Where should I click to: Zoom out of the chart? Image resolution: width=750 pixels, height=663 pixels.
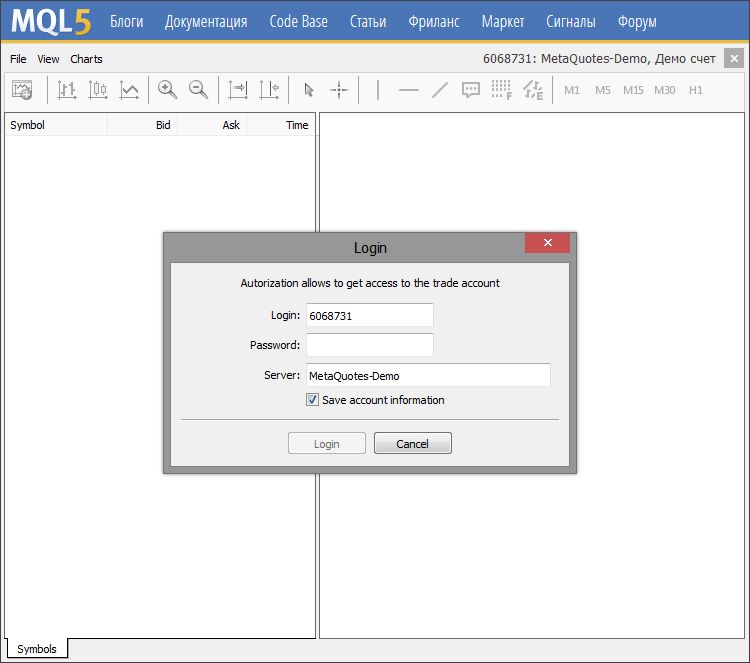199,90
